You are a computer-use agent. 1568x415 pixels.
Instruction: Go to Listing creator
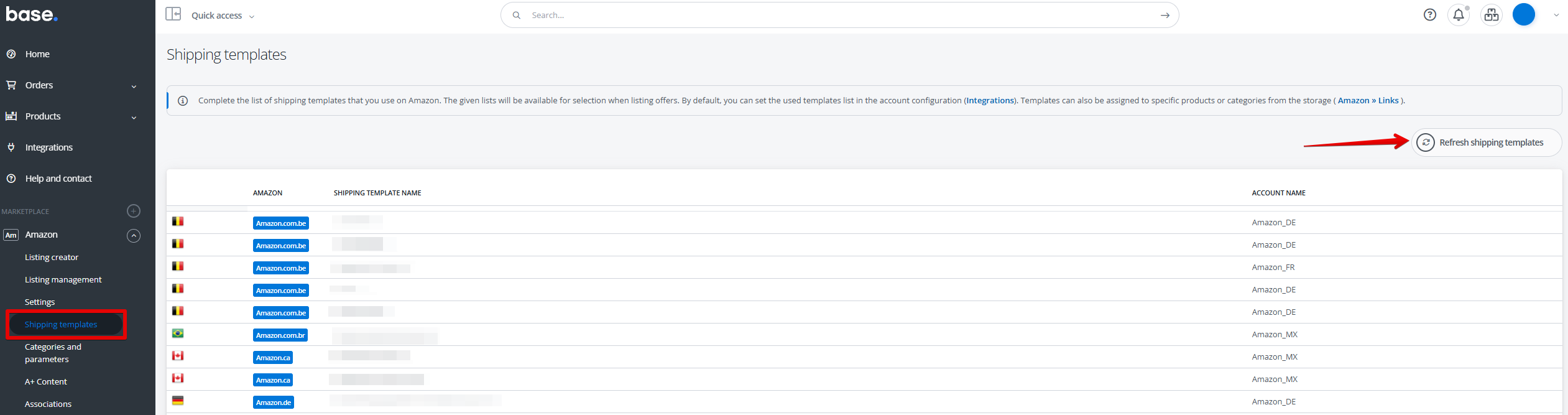point(52,257)
